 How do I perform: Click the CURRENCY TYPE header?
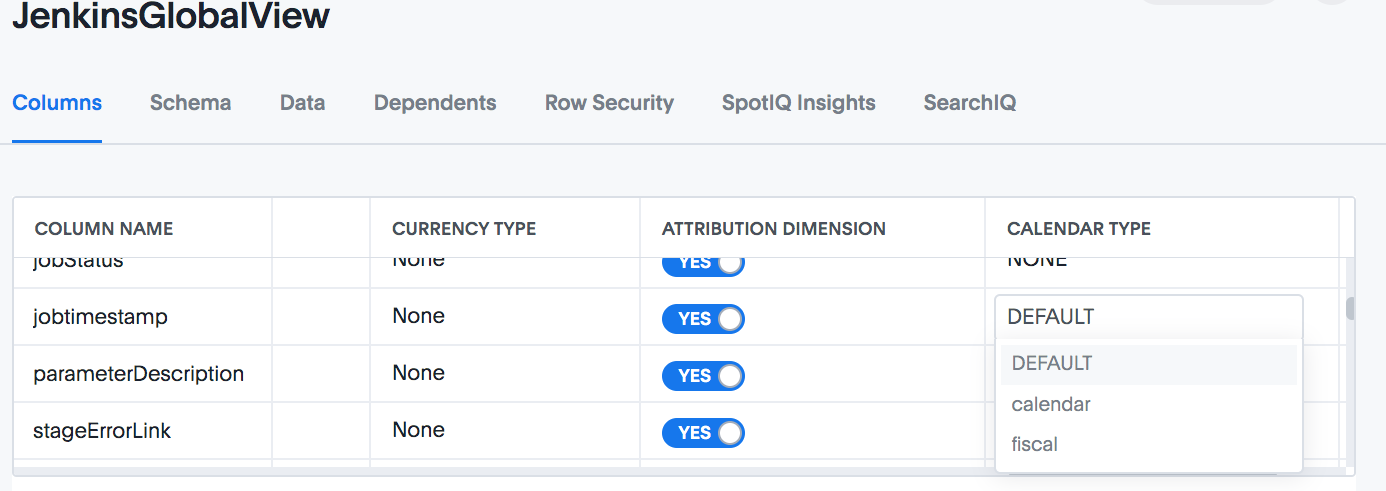click(x=464, y=229)
